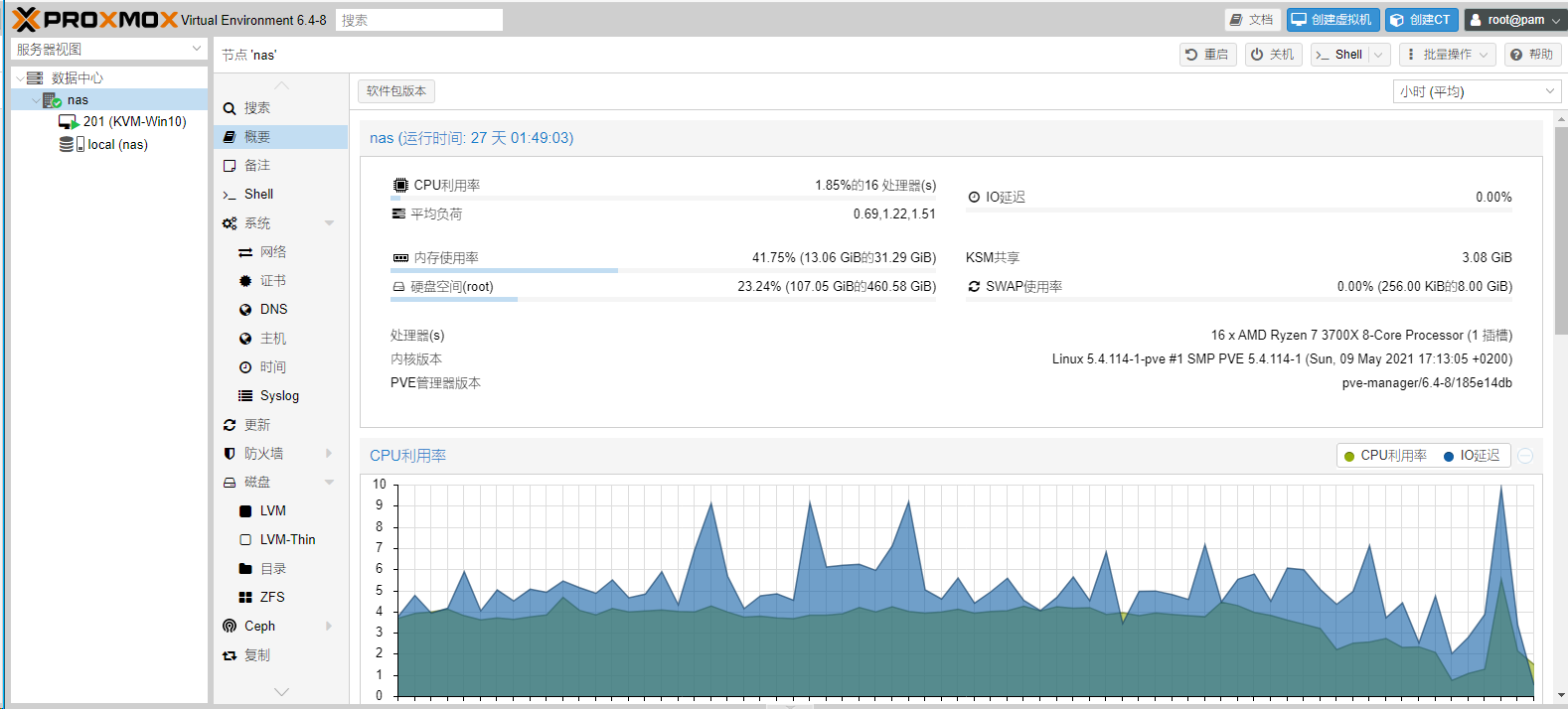Click the Proxmox logo
Image resolution: width=1568 pixels, height=709 pixels.
point(94,19)
